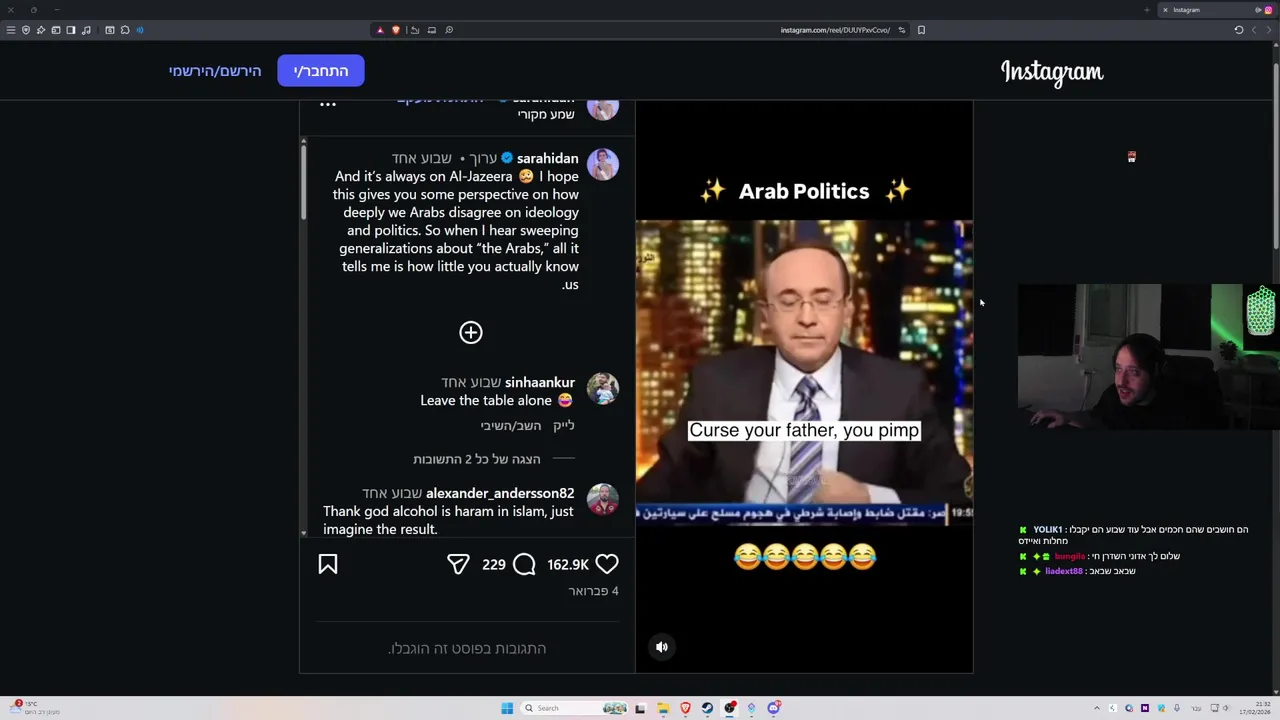Screen dimensions: 1280x720
Task: Click the 229 comments count
Action: (494, 564)
